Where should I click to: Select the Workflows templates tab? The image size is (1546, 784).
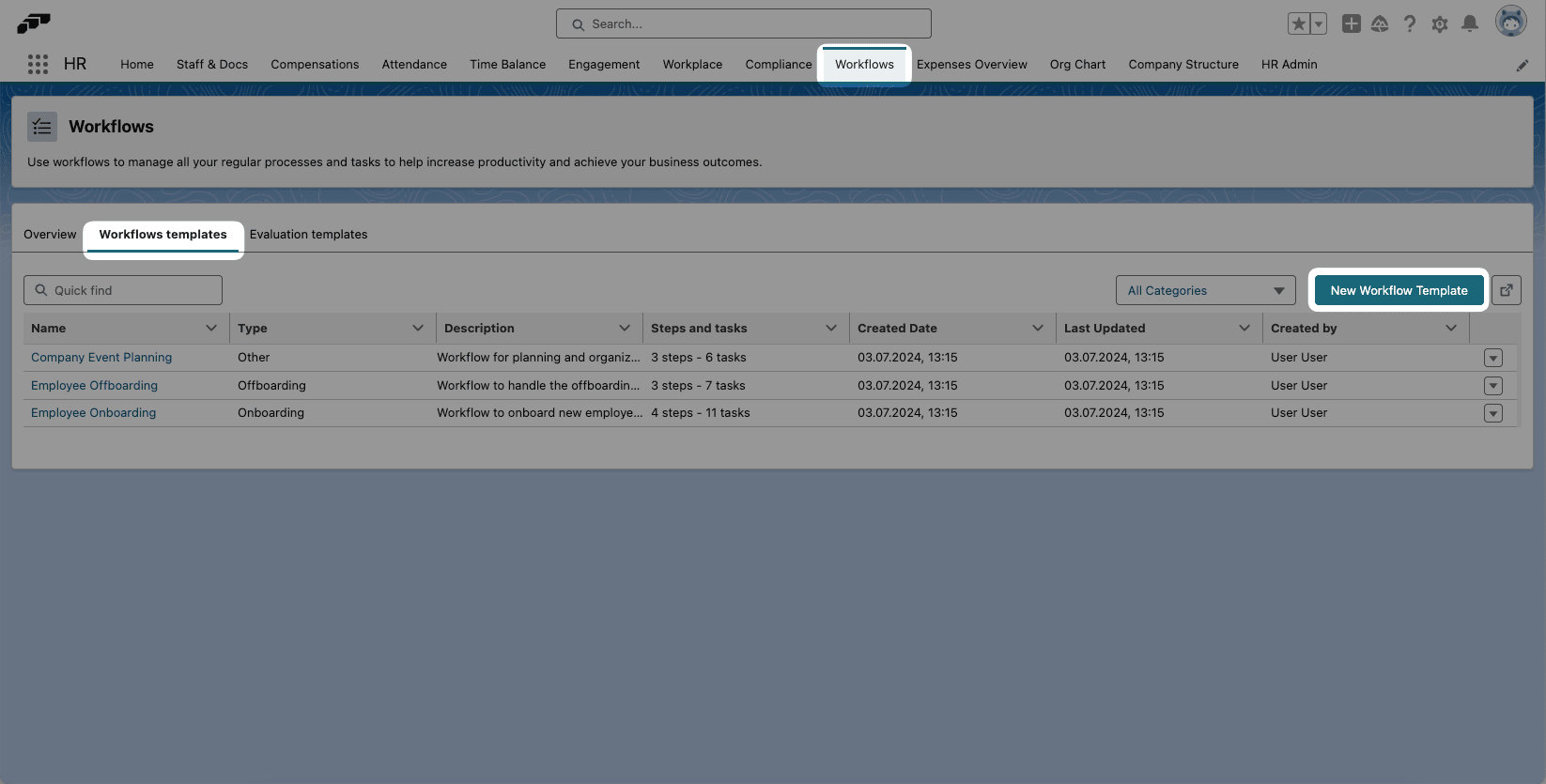[x=163, y=235]
